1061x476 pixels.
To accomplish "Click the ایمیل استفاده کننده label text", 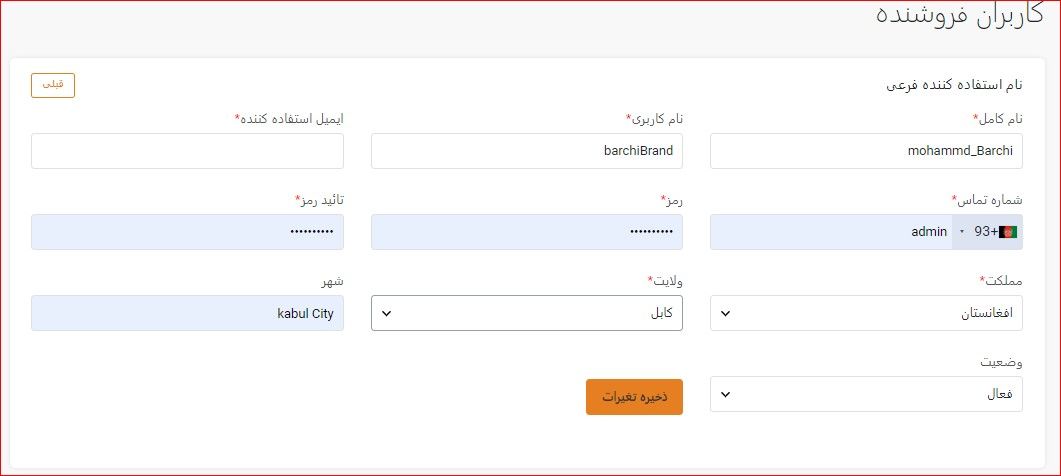I will tap(292, 118).
